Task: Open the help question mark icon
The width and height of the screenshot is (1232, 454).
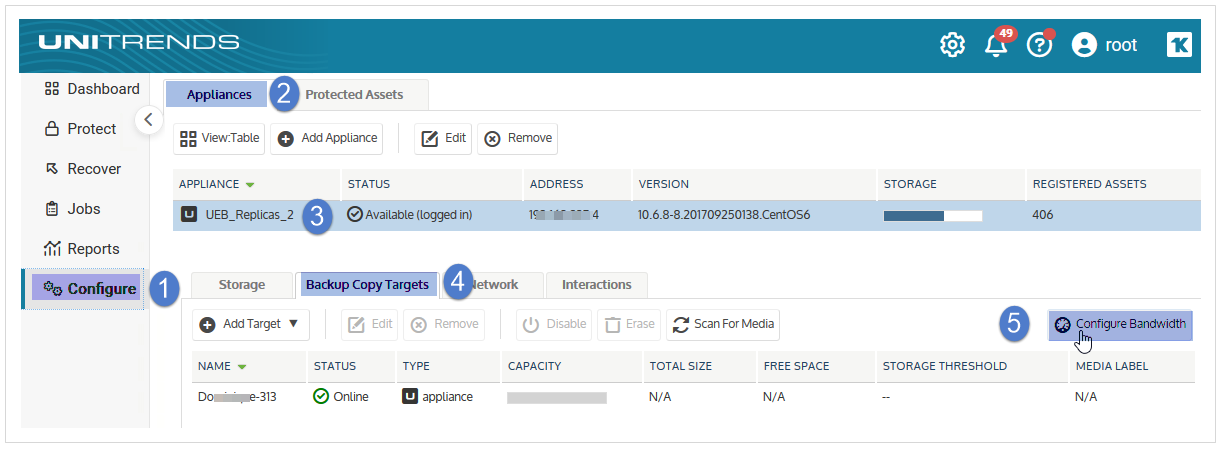Action: click(1040, 45)
